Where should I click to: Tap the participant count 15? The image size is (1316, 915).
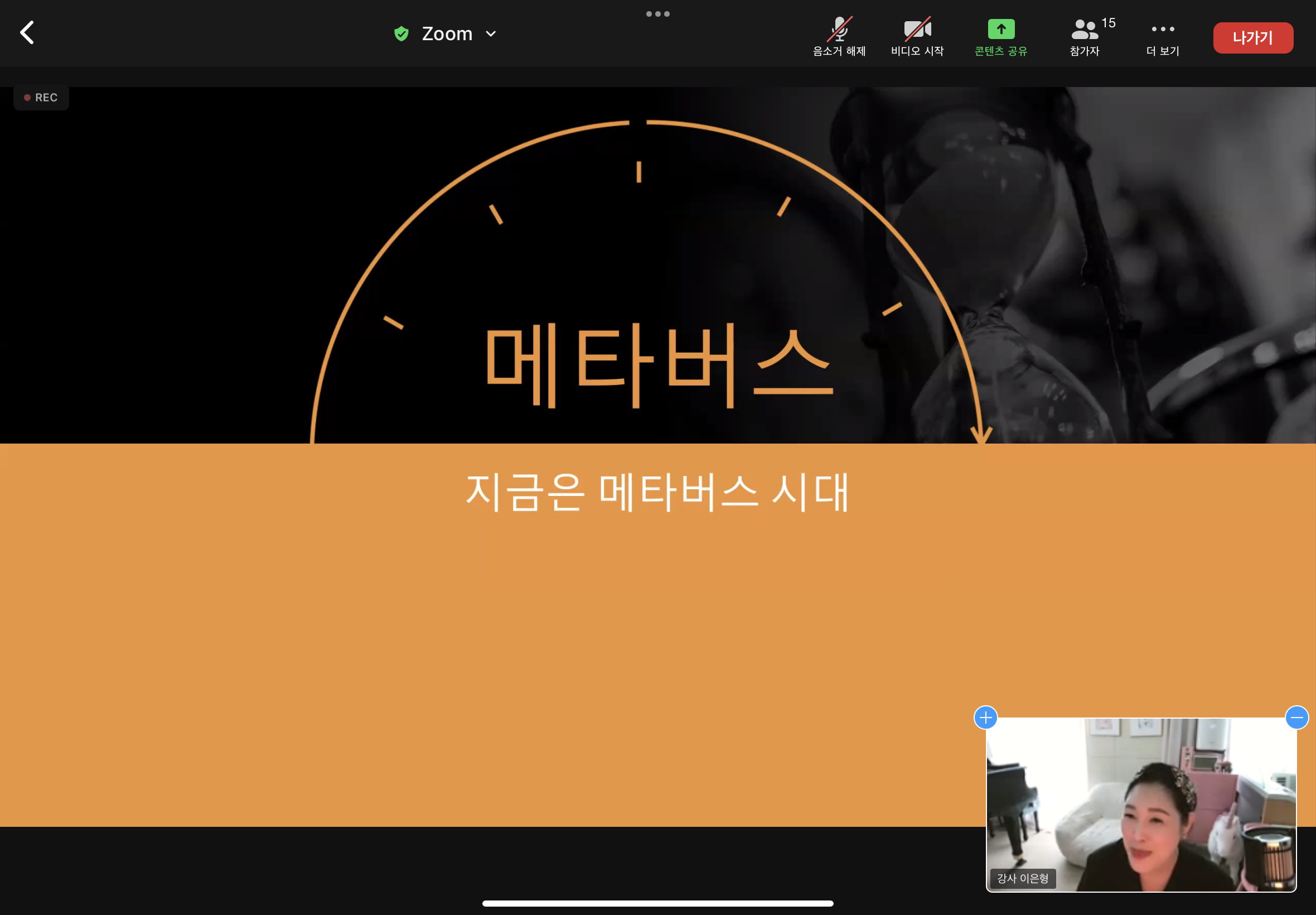tap(1108, 23)
